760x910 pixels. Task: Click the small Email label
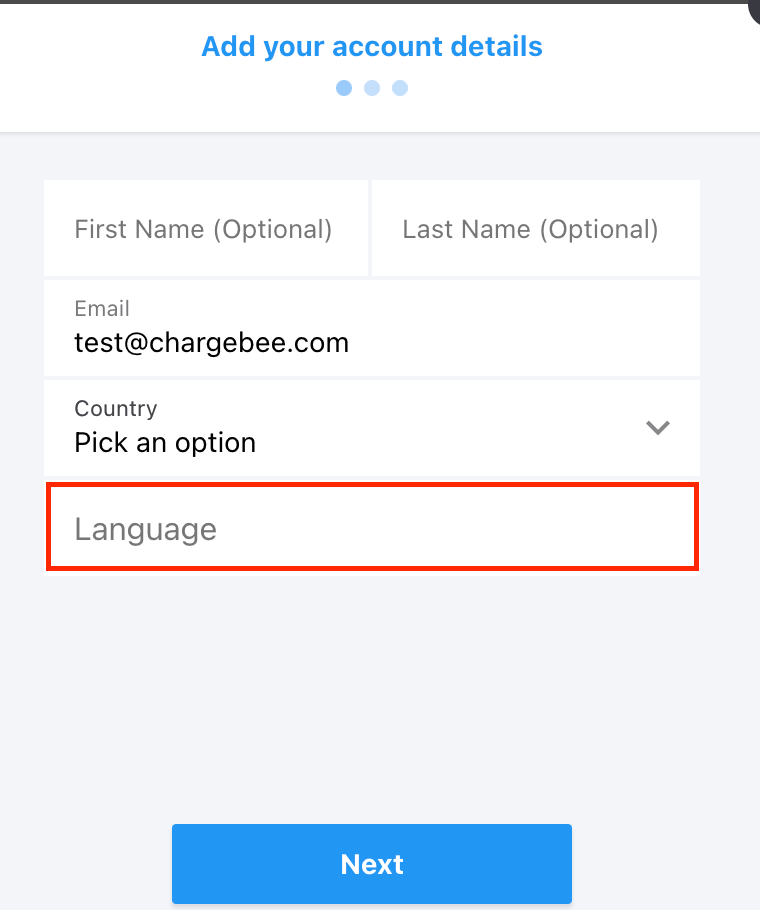[102, 308]
